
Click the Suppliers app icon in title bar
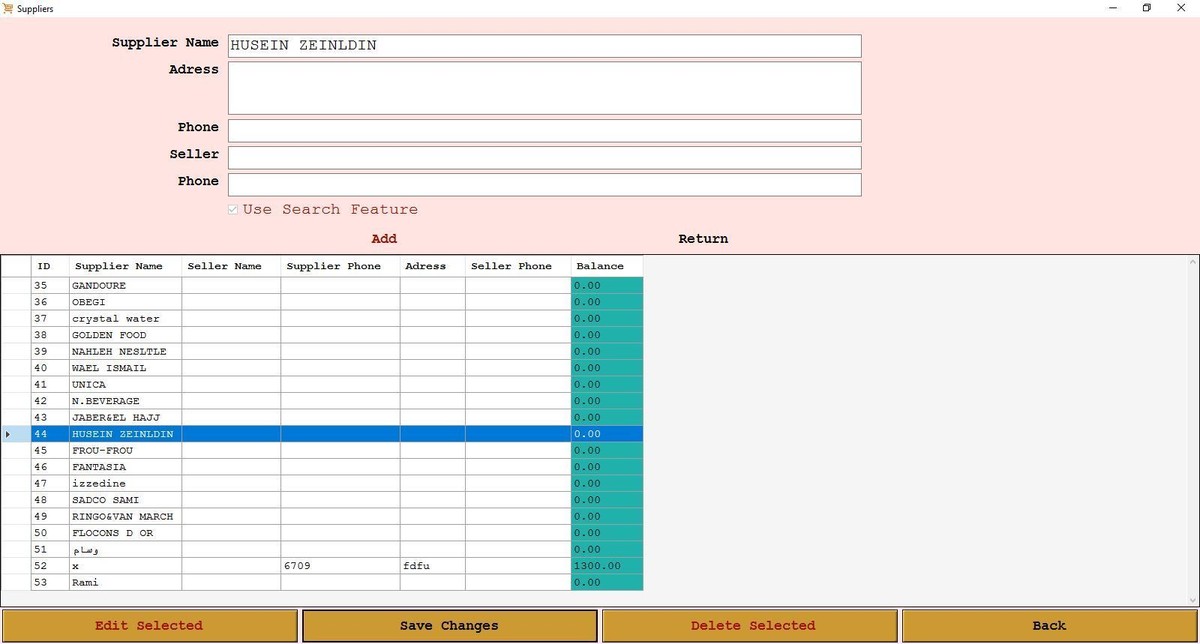tap(9, 8)
